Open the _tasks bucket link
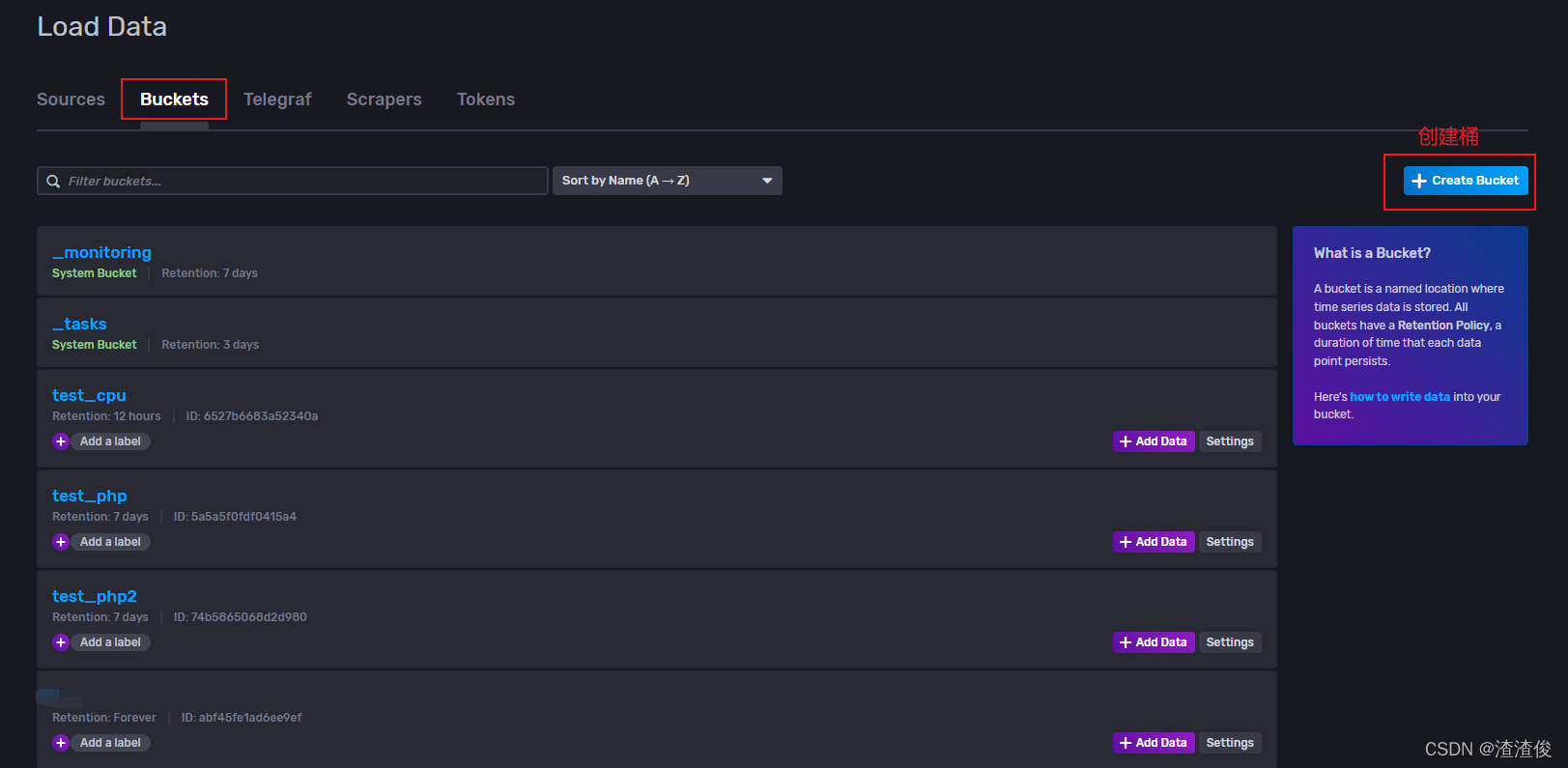 coord(79,324)
